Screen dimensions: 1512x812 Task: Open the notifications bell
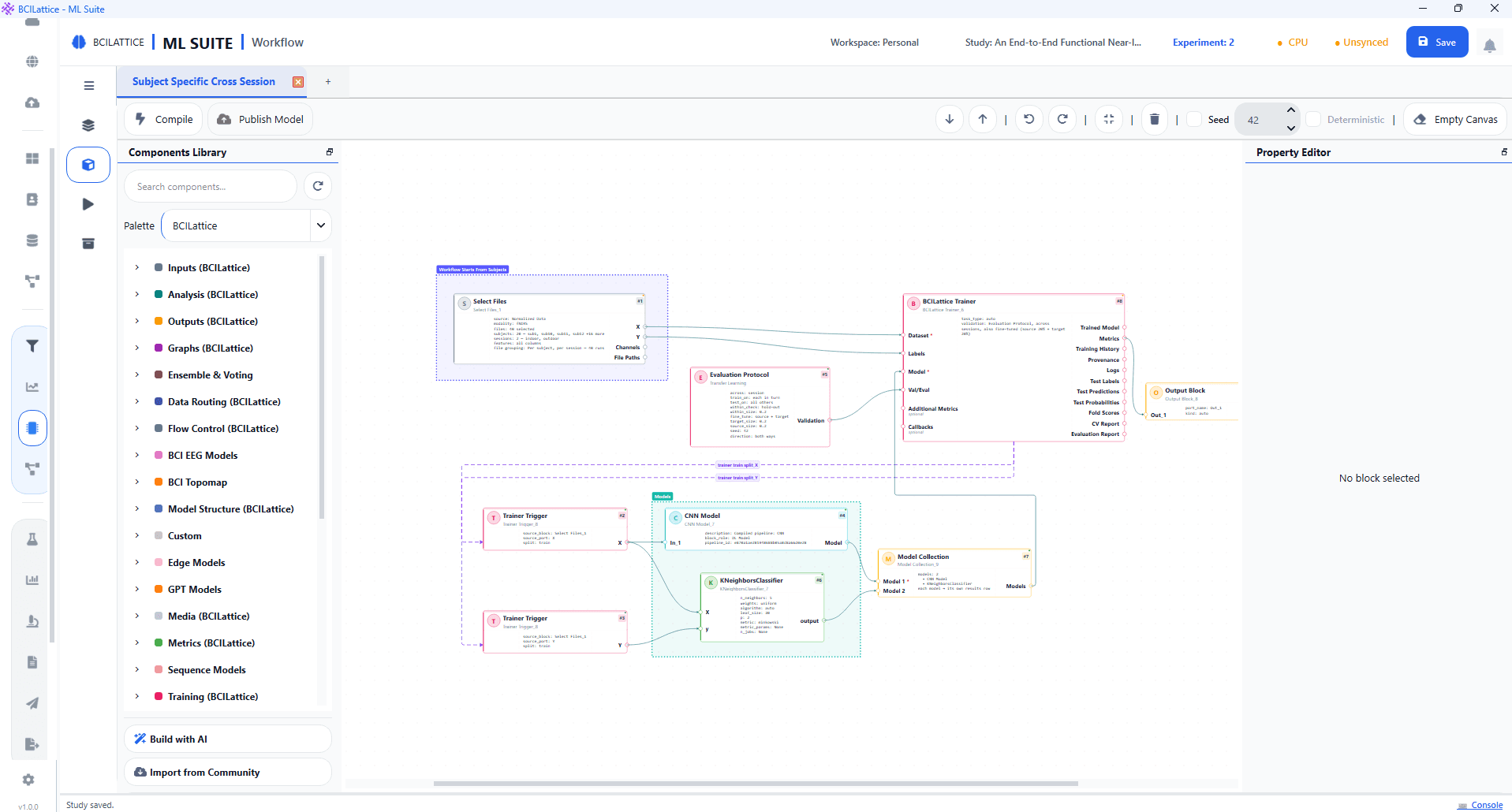pyautogui.click(x=1490, y=46)
